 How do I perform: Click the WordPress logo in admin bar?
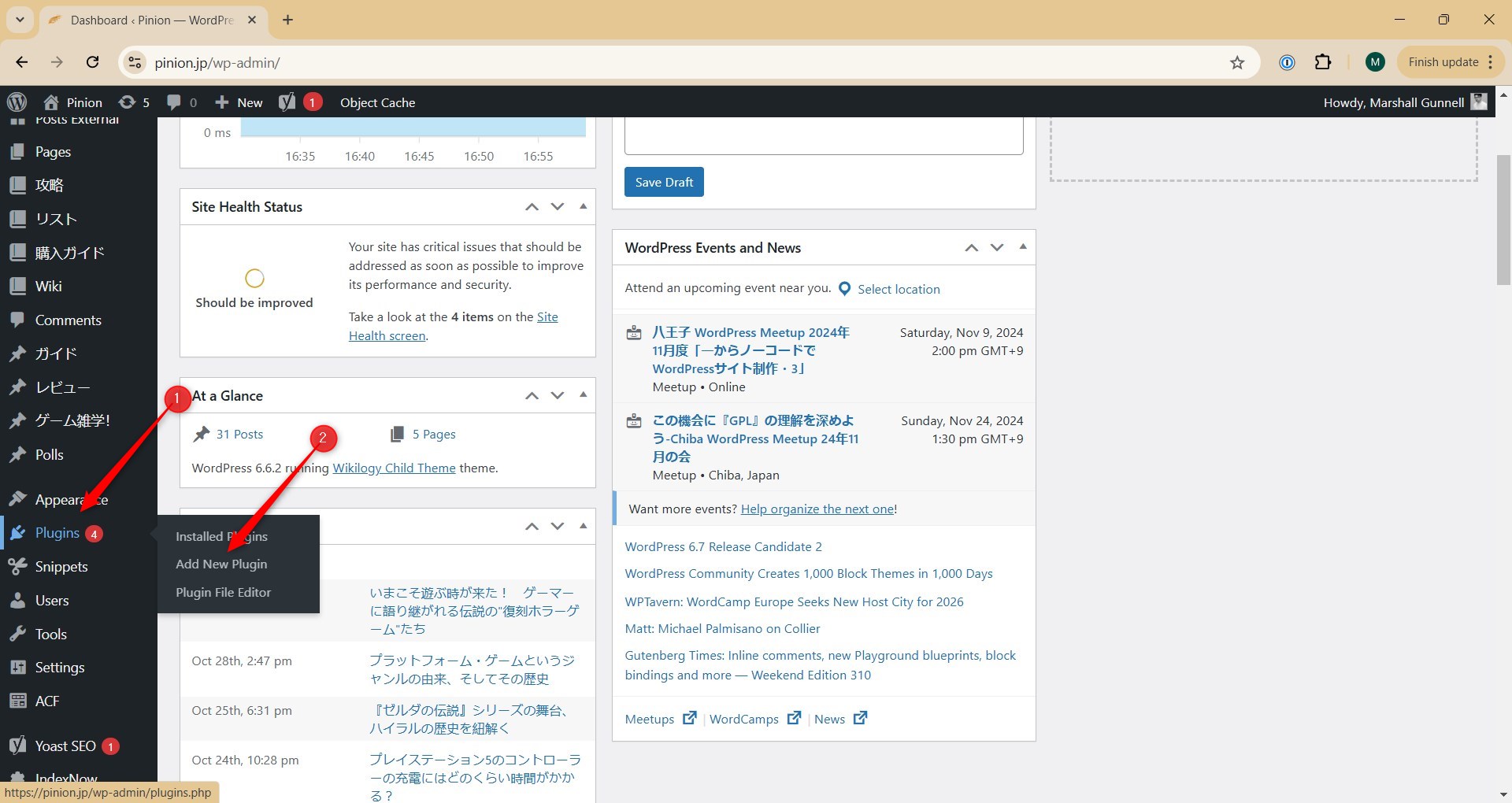[x=17, y=102]
